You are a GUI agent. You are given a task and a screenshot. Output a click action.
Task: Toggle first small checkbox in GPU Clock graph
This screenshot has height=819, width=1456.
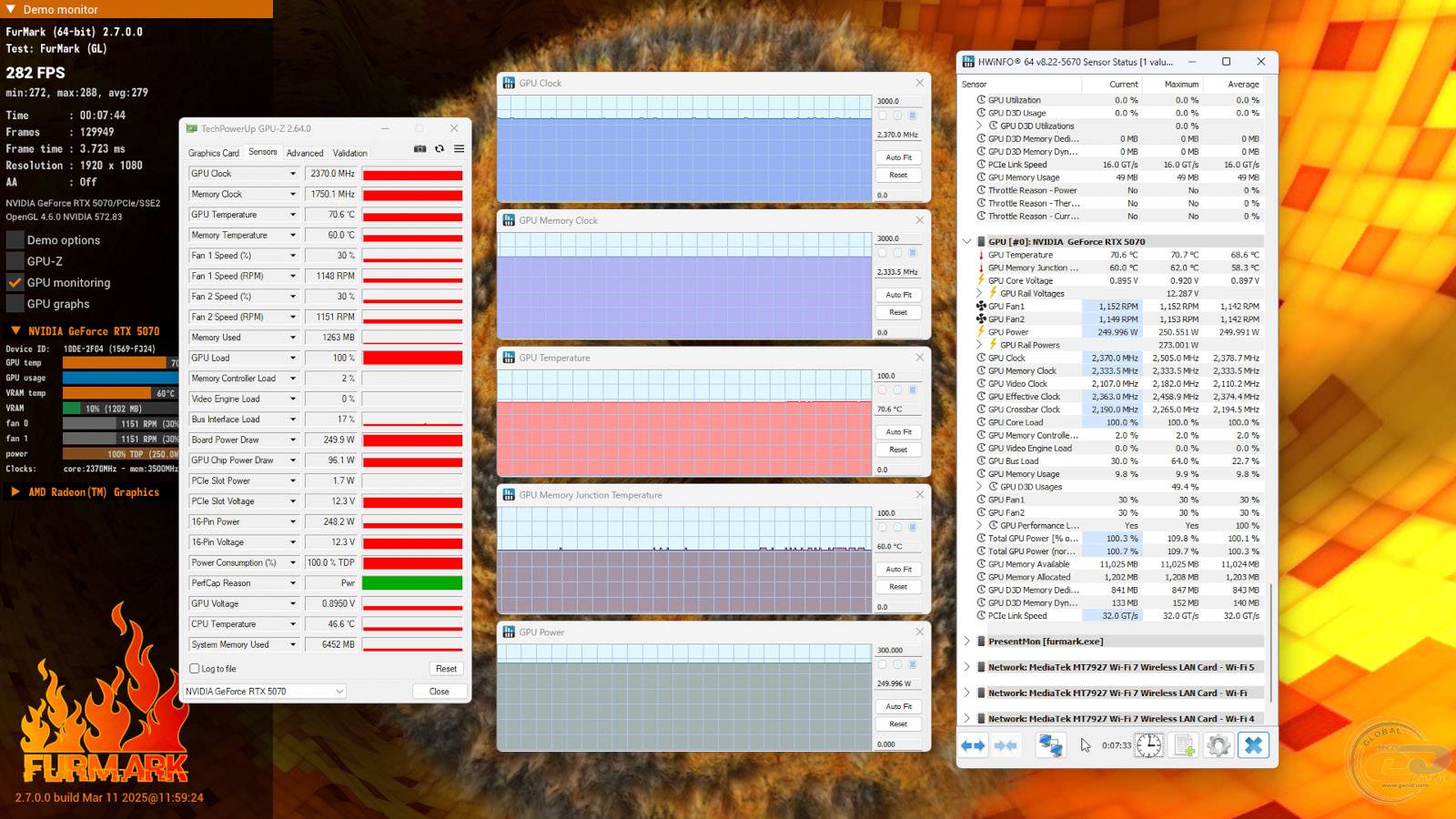(882, 116)
